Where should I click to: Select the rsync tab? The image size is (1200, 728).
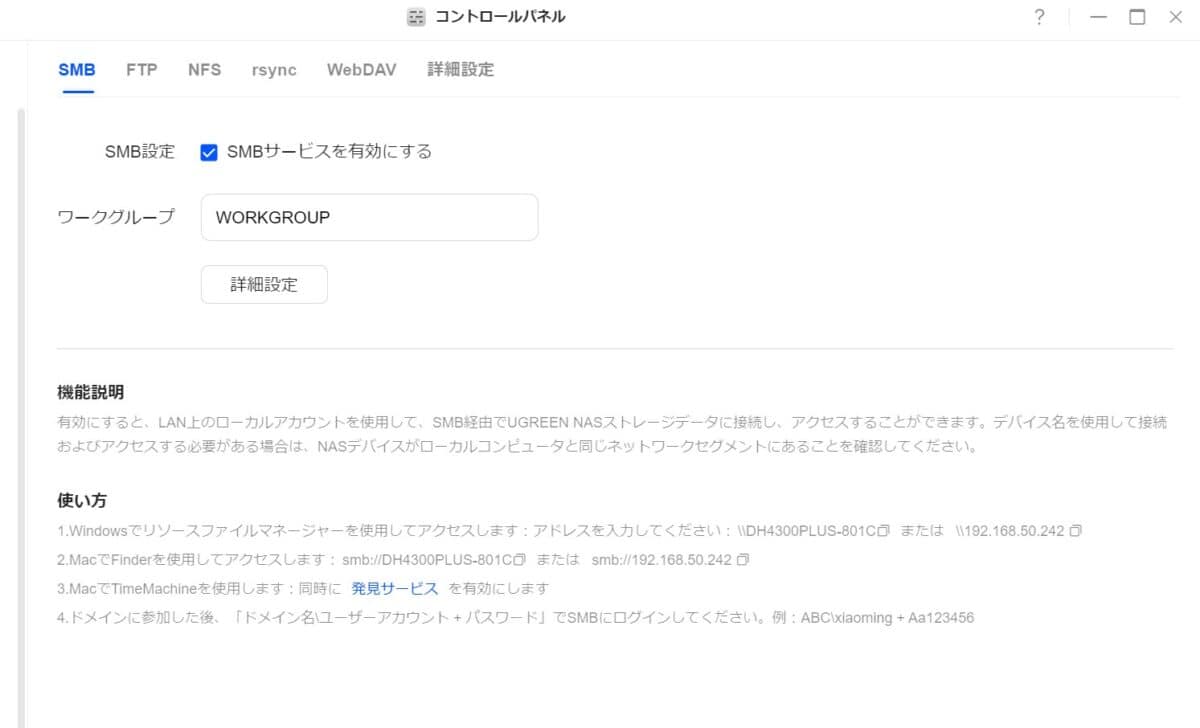274,70
